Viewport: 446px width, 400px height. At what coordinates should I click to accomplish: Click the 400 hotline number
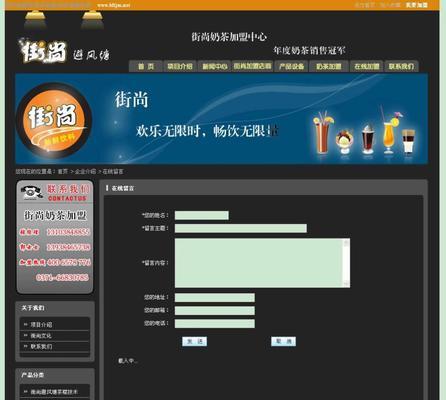[x=69, y=262]
